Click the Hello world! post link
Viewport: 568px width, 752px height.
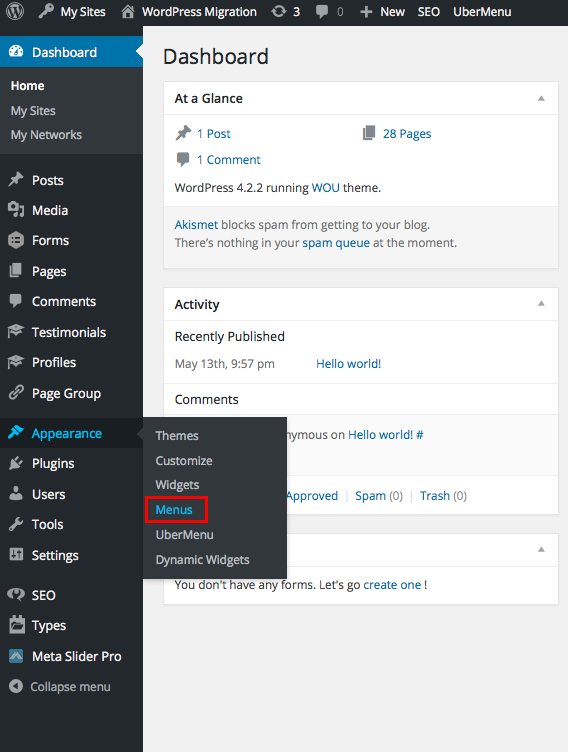coord(348,364)
